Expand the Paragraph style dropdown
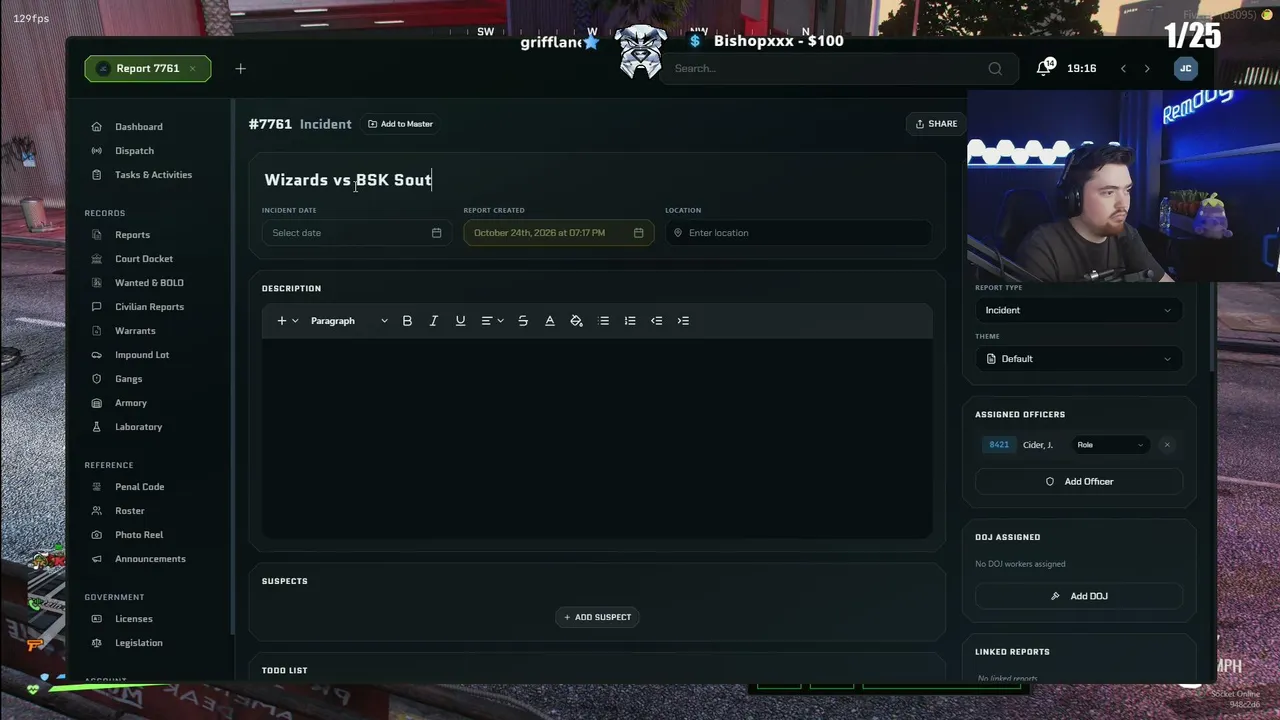1280x720 pixels. (x=348, y=321)
